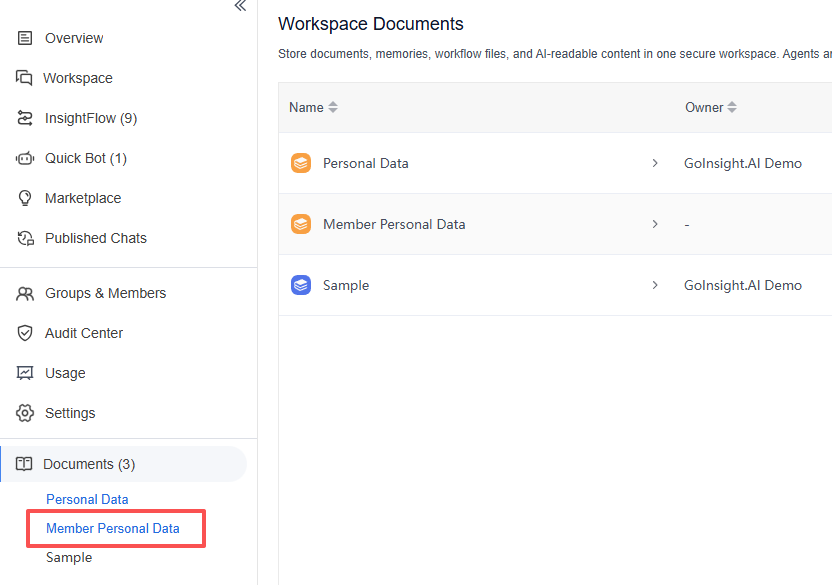Open InsightFlow (9) section
The height and width of the screenshot is (585, 832).
click(x=91, y=118)
